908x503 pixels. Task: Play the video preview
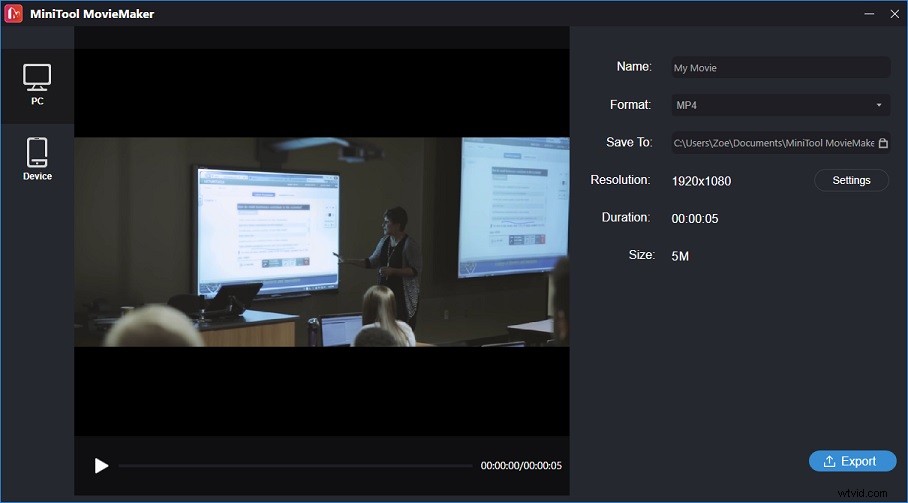click(101, 465)
